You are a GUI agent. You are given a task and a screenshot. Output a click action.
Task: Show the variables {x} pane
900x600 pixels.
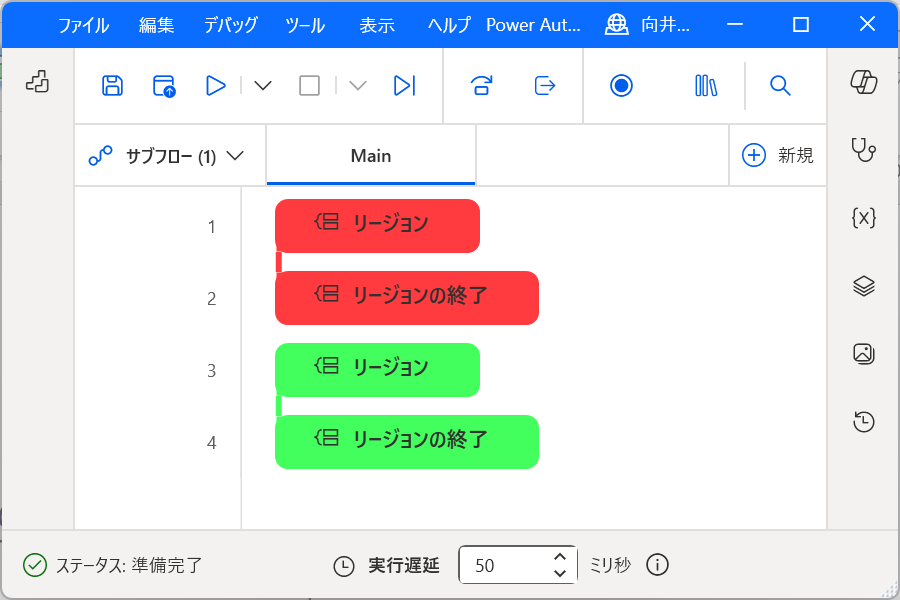(x=864, y=218)
